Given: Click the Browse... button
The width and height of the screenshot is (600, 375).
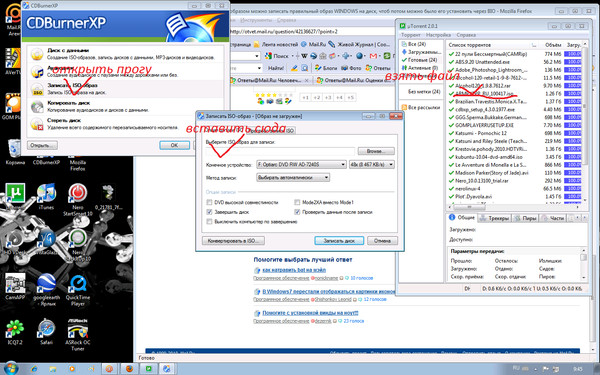Looking at the screenshot, I should [x=376, y=151].
